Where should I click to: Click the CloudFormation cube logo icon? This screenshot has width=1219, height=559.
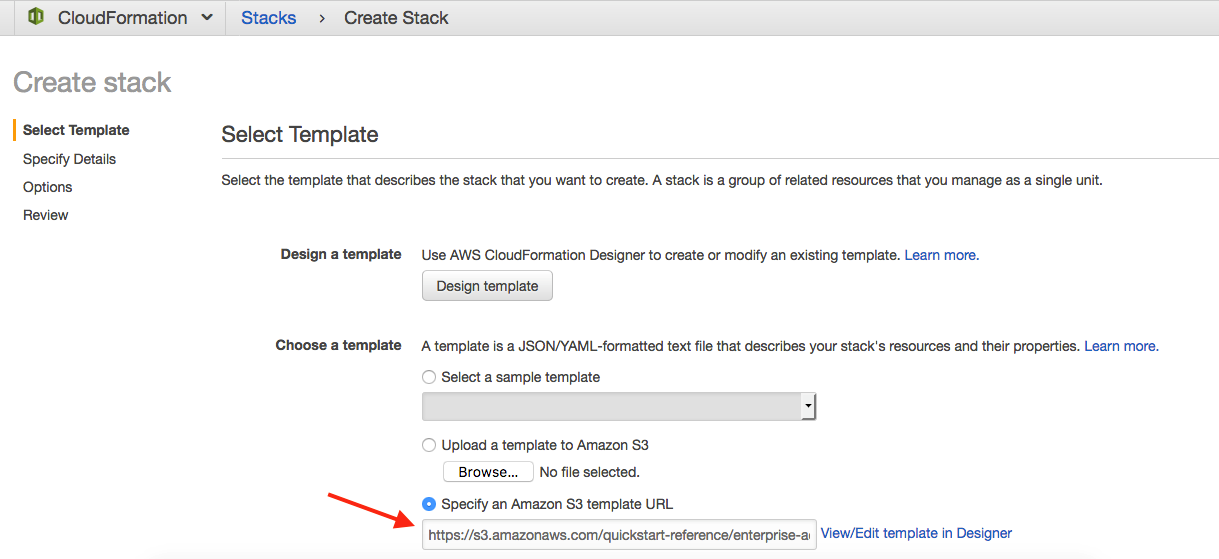(x=36, y=17)
